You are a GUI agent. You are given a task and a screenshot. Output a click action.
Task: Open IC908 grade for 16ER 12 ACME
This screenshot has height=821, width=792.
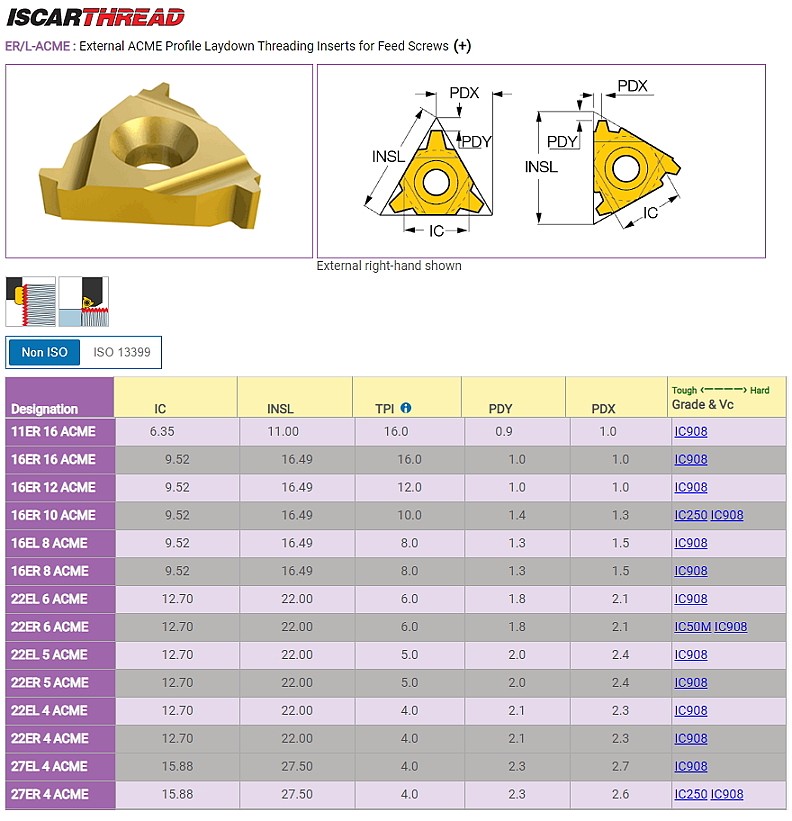pyautogui.click(x=690, y=487)
